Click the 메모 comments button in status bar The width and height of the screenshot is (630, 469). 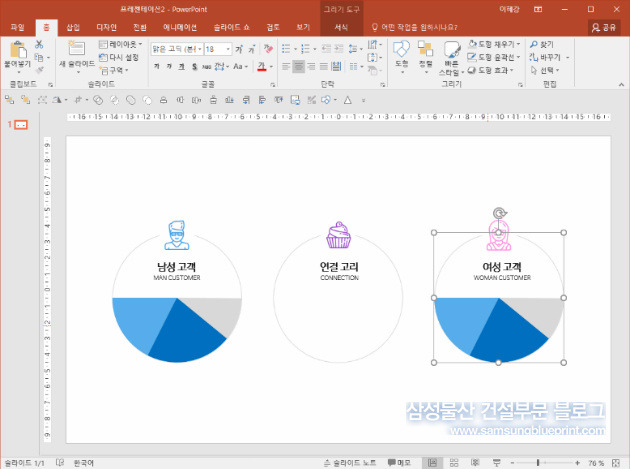[399, 463]
